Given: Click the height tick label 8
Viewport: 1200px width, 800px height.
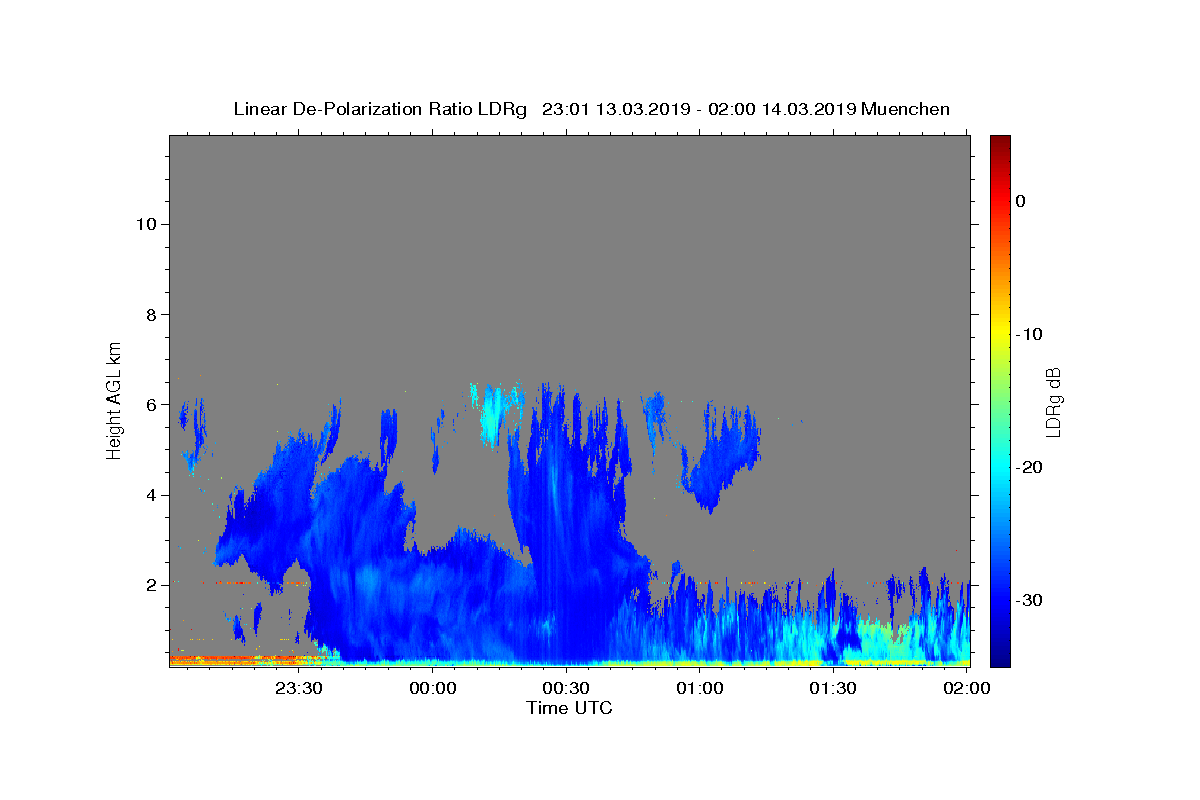Looking at the screenshot, I should (149, 314).
